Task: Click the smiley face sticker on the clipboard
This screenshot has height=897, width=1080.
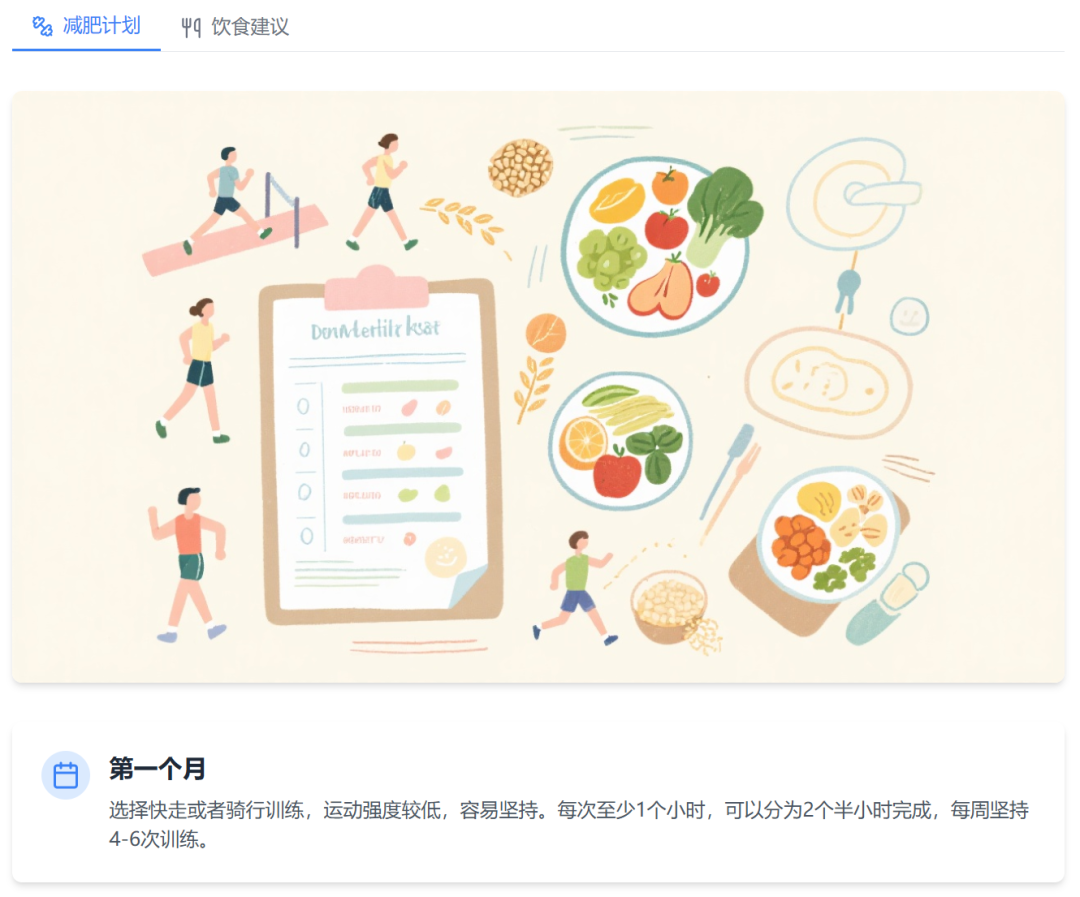Action: (x=445, y=556)
